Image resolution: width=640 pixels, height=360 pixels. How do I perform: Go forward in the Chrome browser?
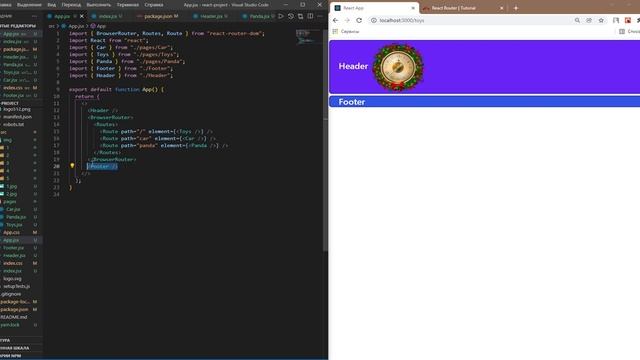pos(347,20)
